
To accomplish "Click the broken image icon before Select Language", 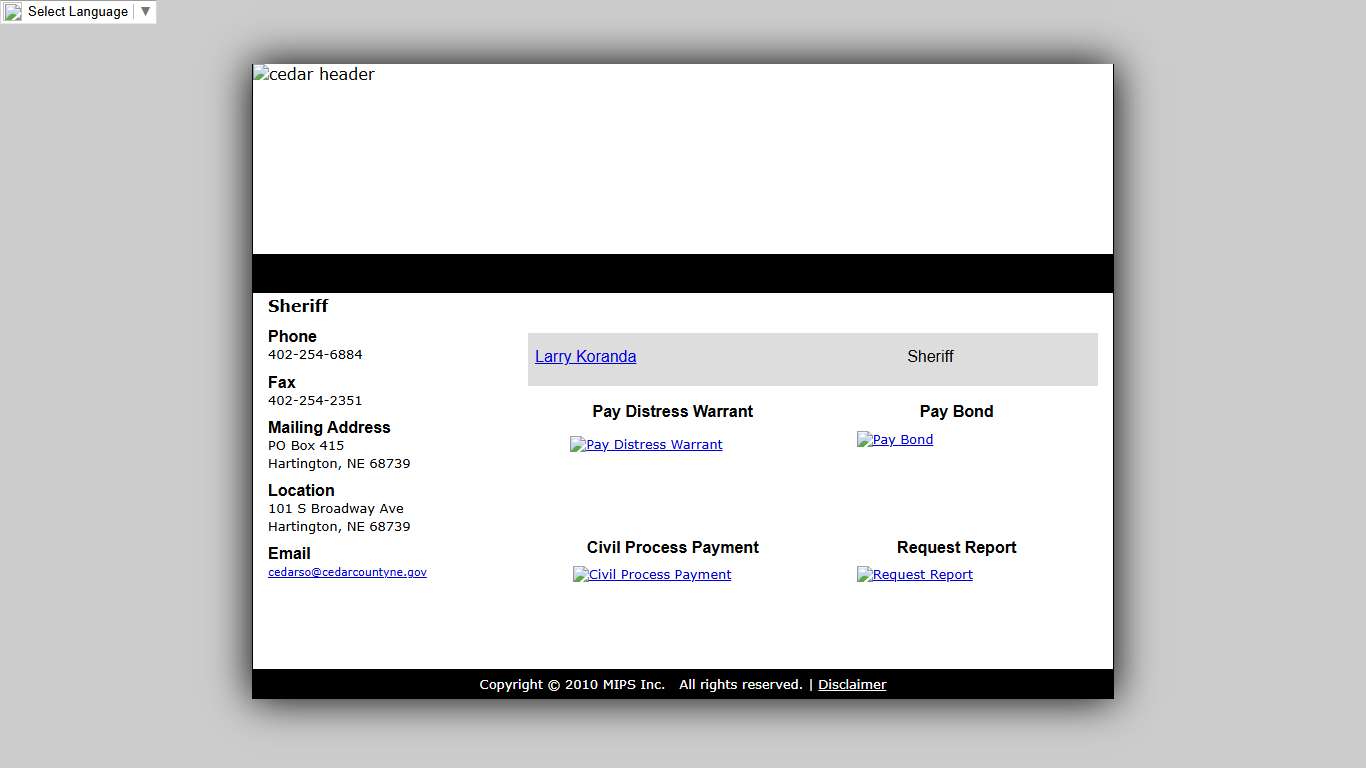I will pyautogui.click(x=13, y=12).
